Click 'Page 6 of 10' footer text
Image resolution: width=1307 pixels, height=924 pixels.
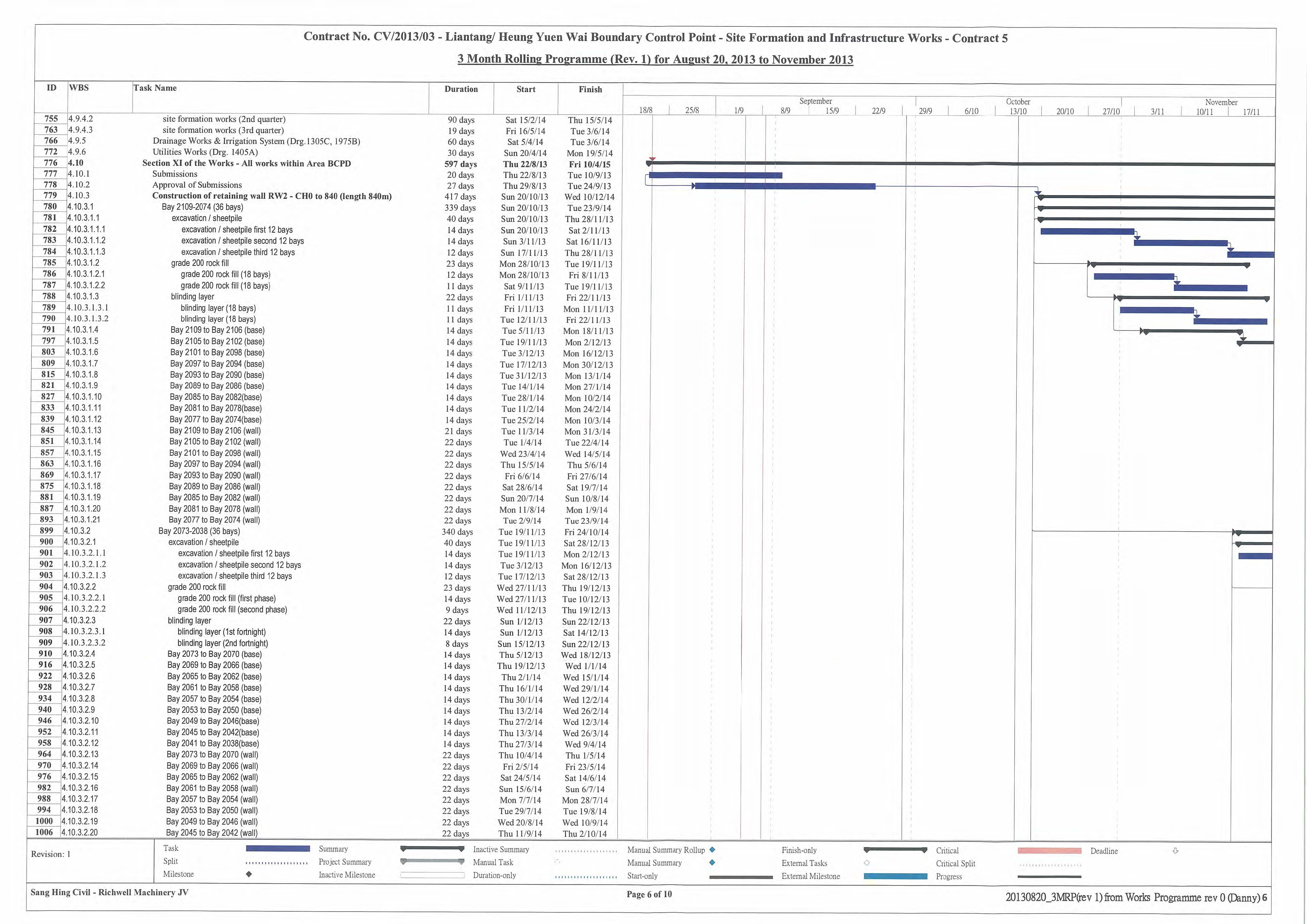pos(649,894)
